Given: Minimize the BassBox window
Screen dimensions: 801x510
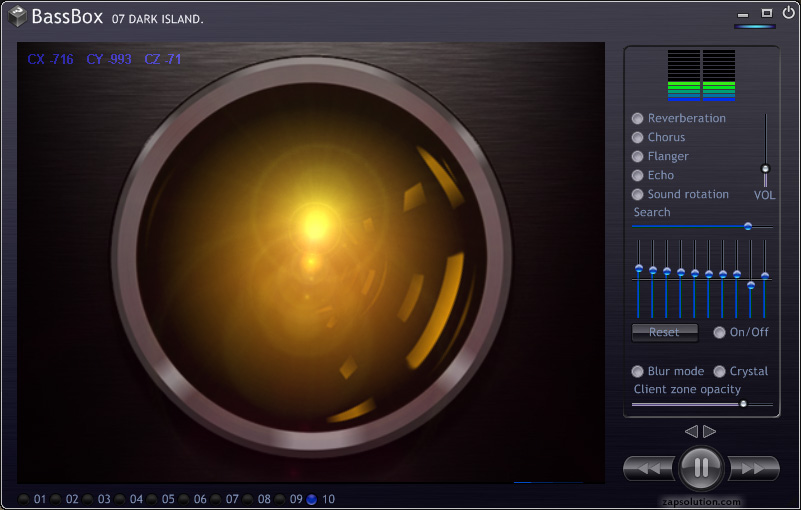Looking at the screenshot, I should coord(743,15).
